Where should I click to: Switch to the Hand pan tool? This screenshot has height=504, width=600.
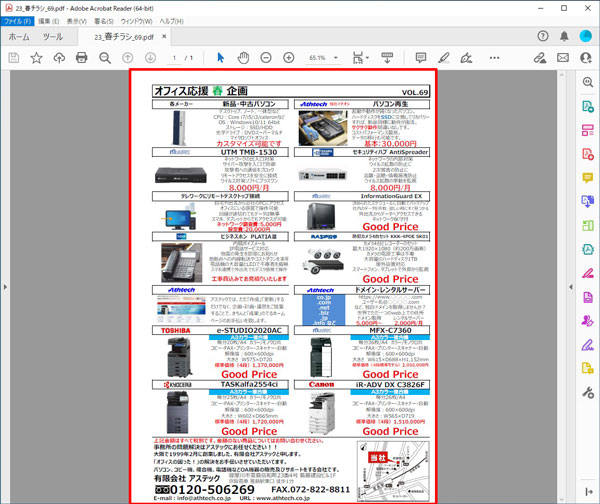pyautogui.click(x=243, y=58)
